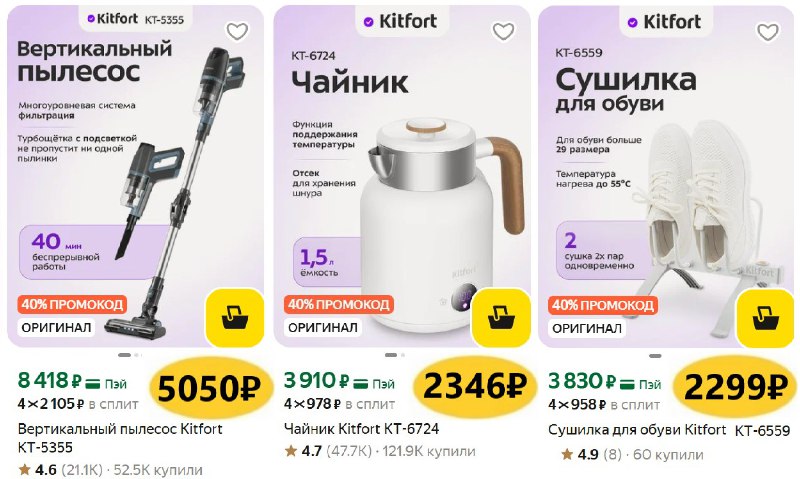800x479 pixels.
Task: Open Вертикальный пылесос Kitfort KT-5355 product title
Action: (x=120, y=438)
